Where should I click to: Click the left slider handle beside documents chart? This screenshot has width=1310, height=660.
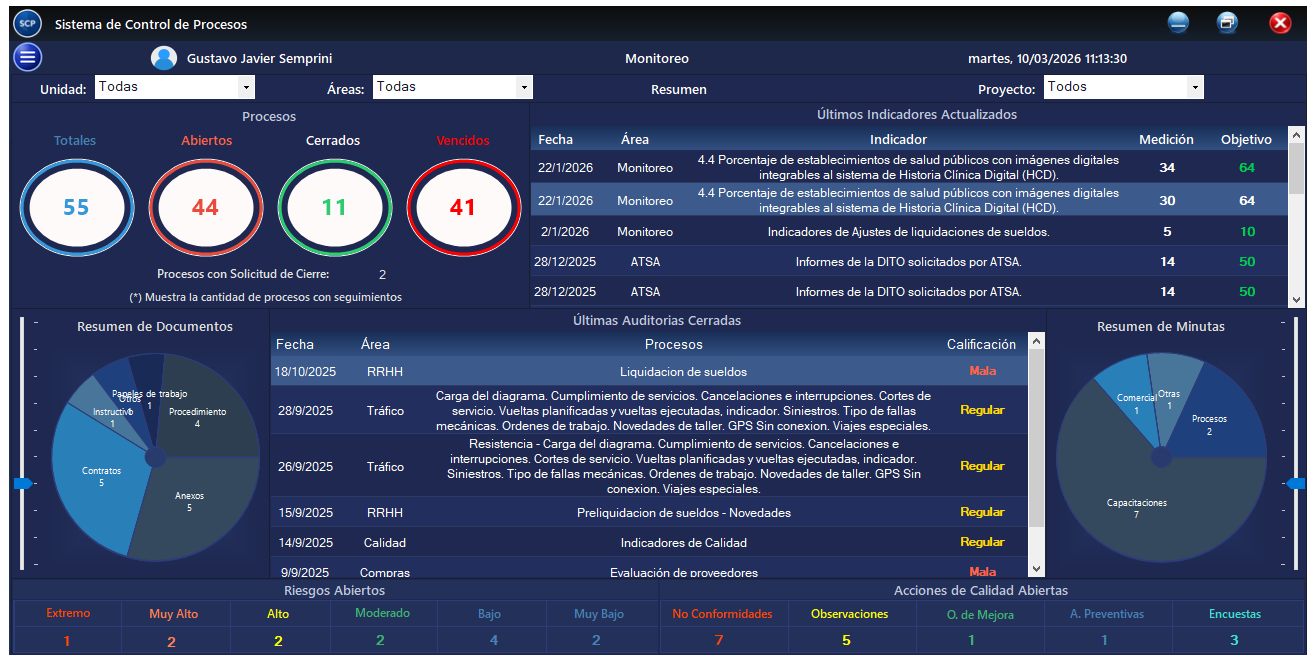[x=23, y=483]
